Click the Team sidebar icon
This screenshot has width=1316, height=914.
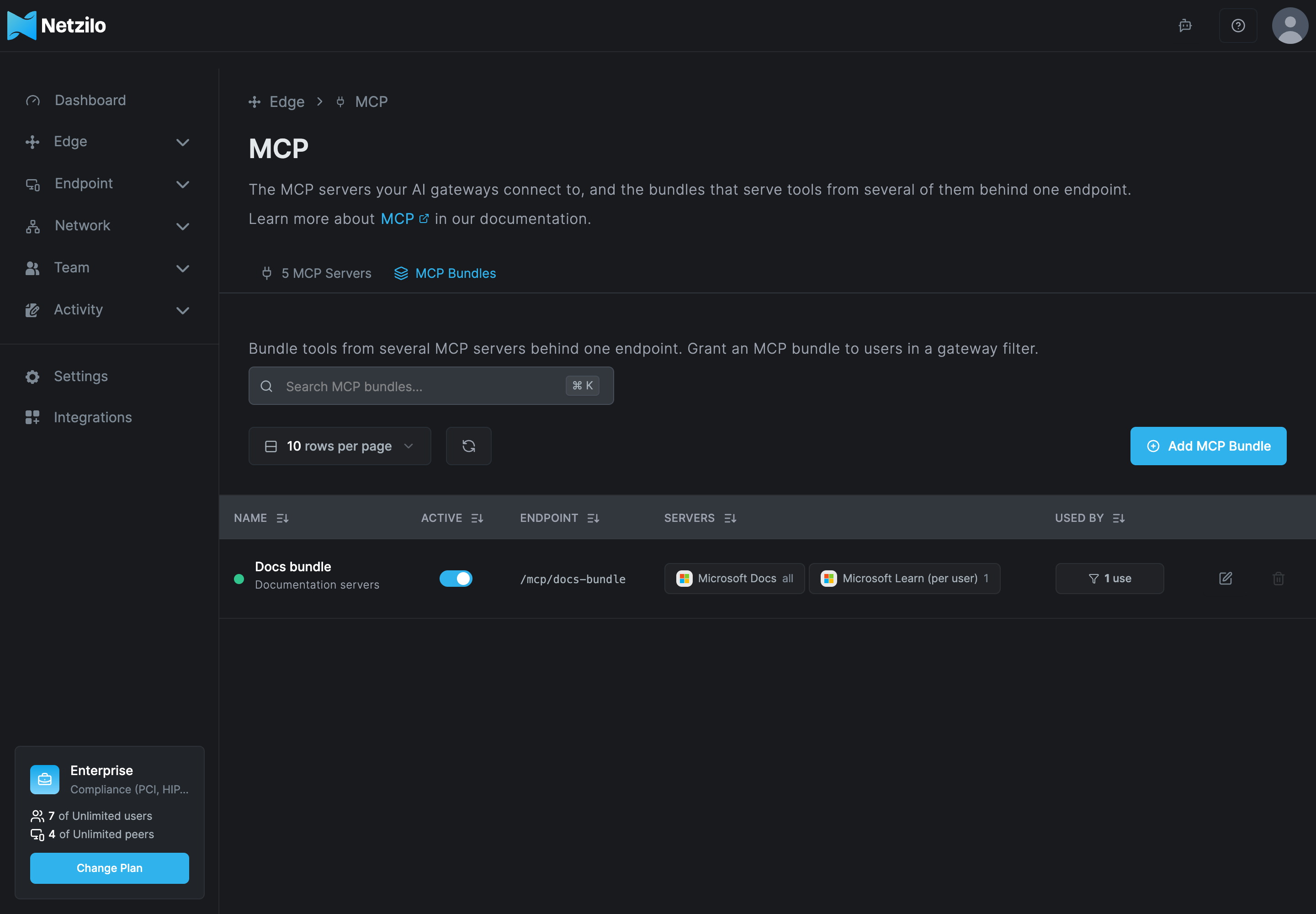point(32,268)
